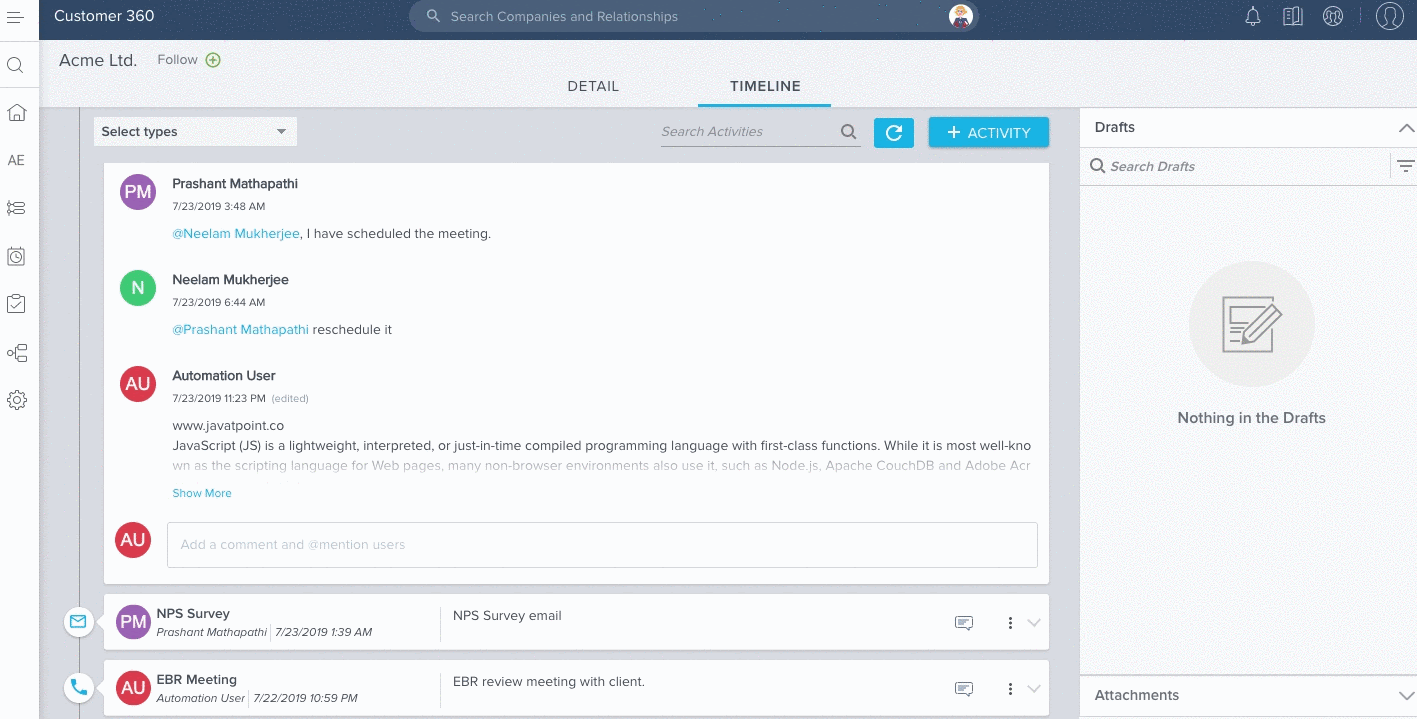Refresh the activity timeline
Screen dimensions: 1417x719
pos(893,132)
